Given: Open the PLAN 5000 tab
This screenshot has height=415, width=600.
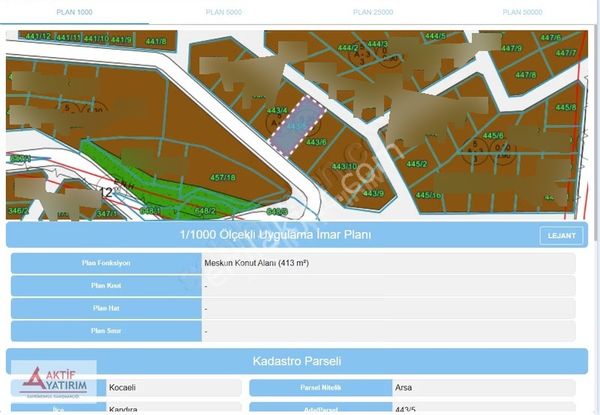Looking at the screenshot, I should point(225,12).
